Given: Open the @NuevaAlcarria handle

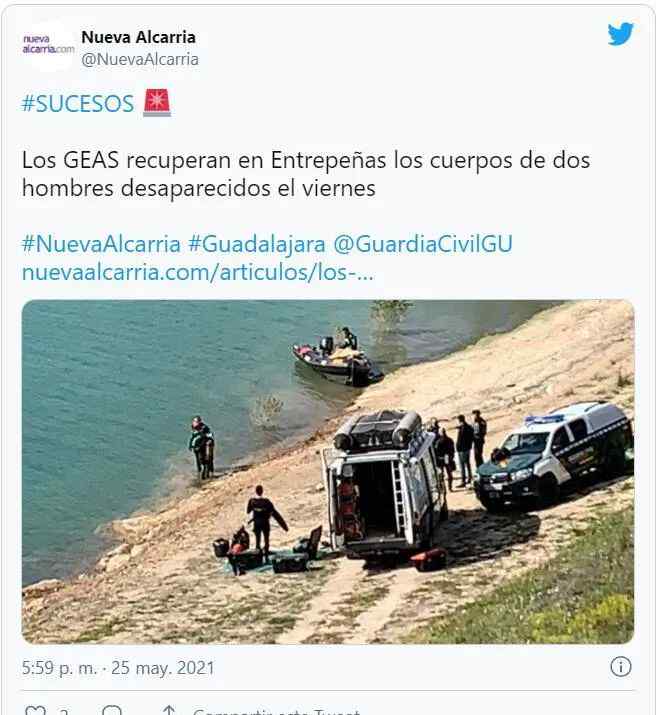Looking at the screenshot, I should [x=140, y=59].
